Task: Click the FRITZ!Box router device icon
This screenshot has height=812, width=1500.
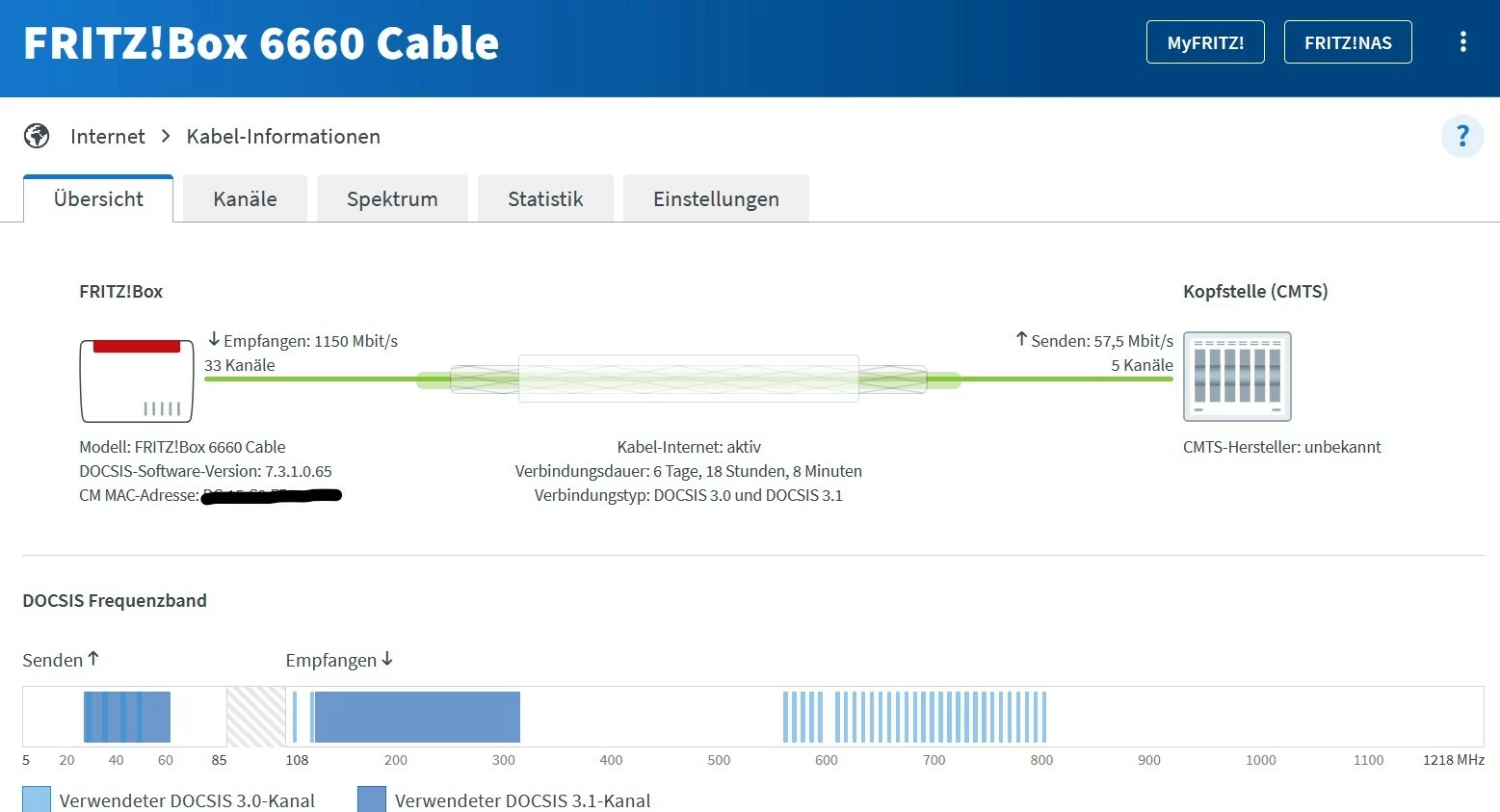Action: pyautogui.click(x=137, y=380)
